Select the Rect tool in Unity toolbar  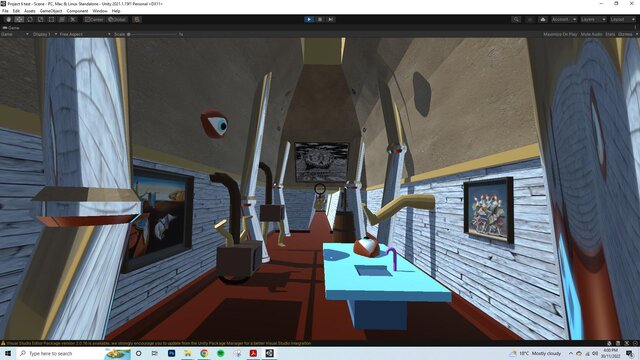(x=51, y=19)
